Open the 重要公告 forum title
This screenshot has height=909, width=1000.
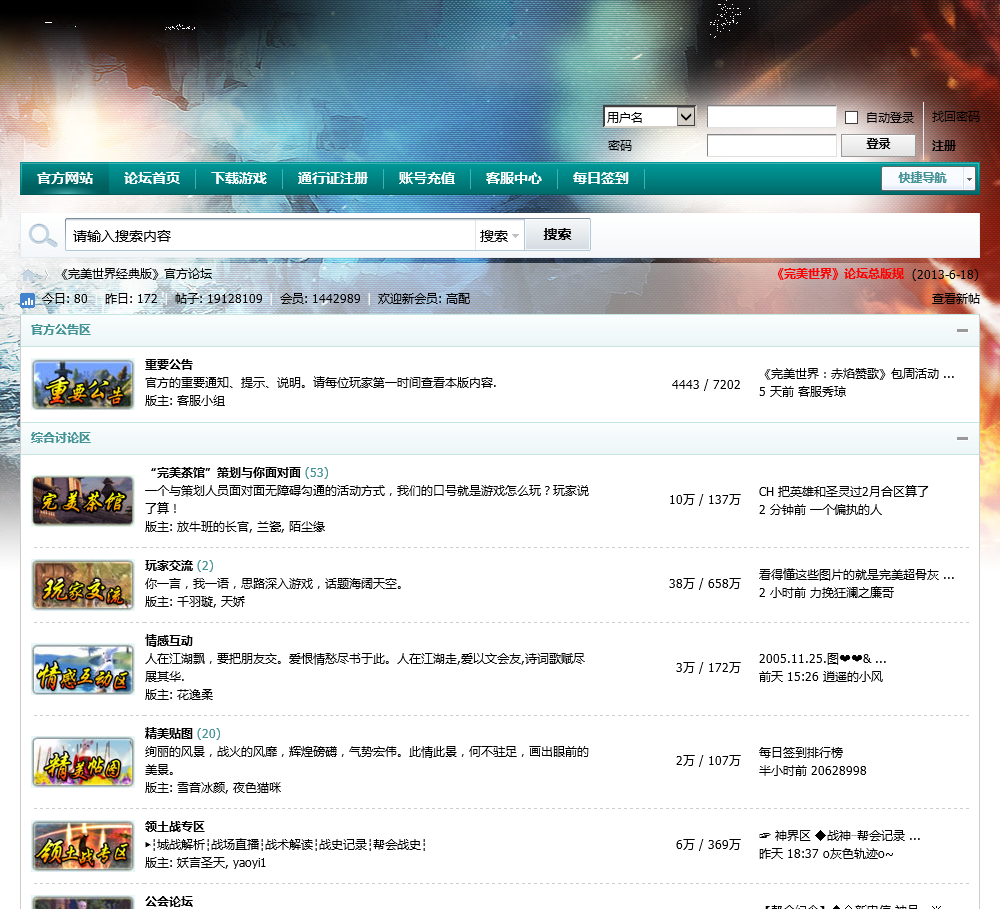click(x=168, y=365)
